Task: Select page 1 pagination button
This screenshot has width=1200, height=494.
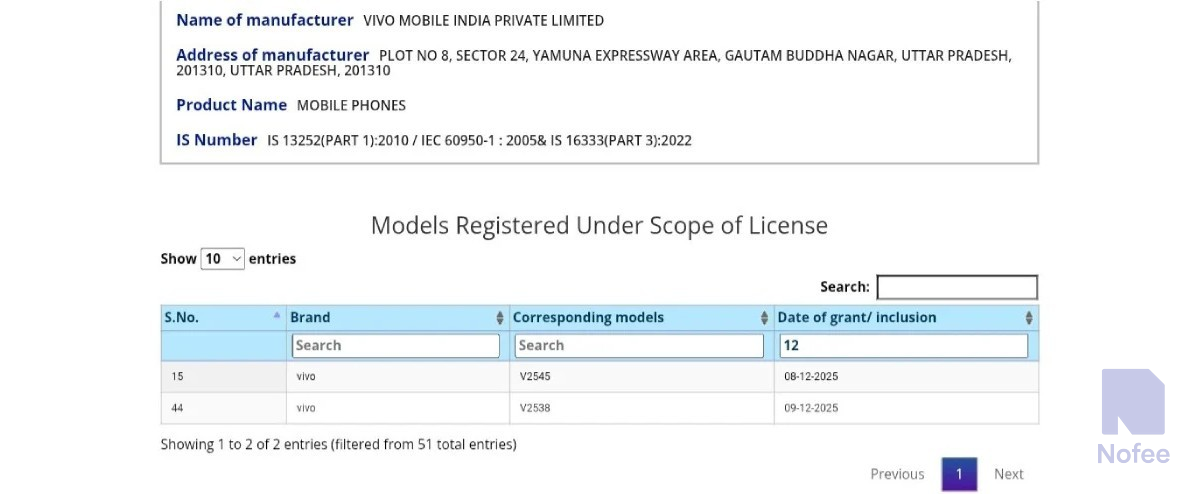Action: (x=958, y=474)
